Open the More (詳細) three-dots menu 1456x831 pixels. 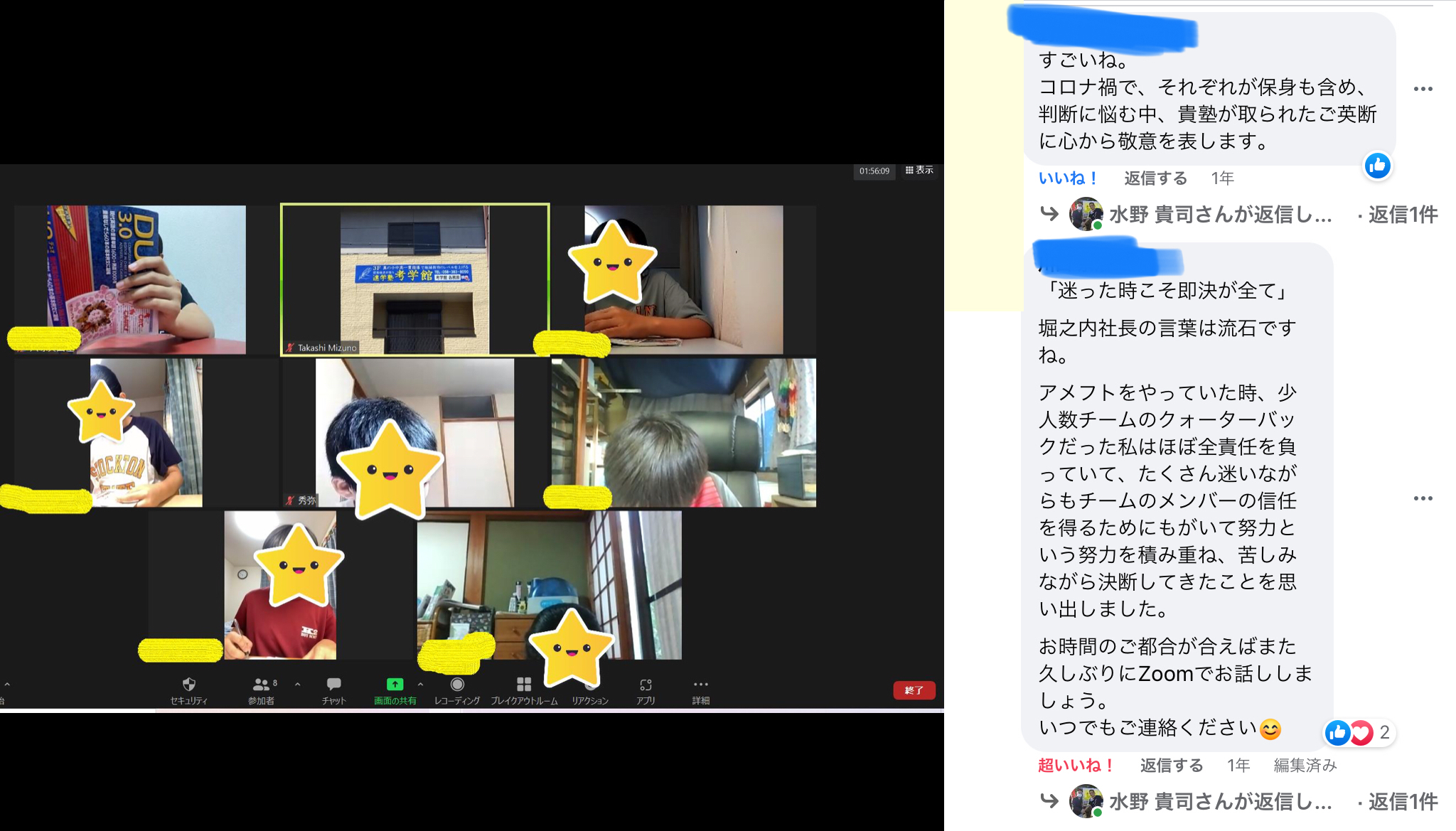(x=701, y=685)
